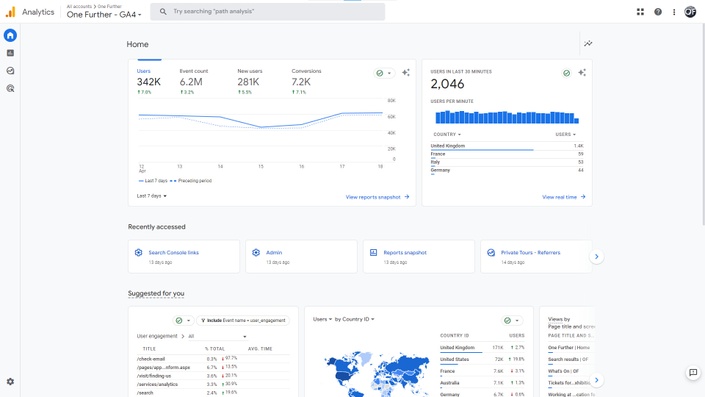The height and width of the screenshot is (397, 705).
Task: Click United States in Country ID table
Action: pyautogui.click(x=454, y=359)
